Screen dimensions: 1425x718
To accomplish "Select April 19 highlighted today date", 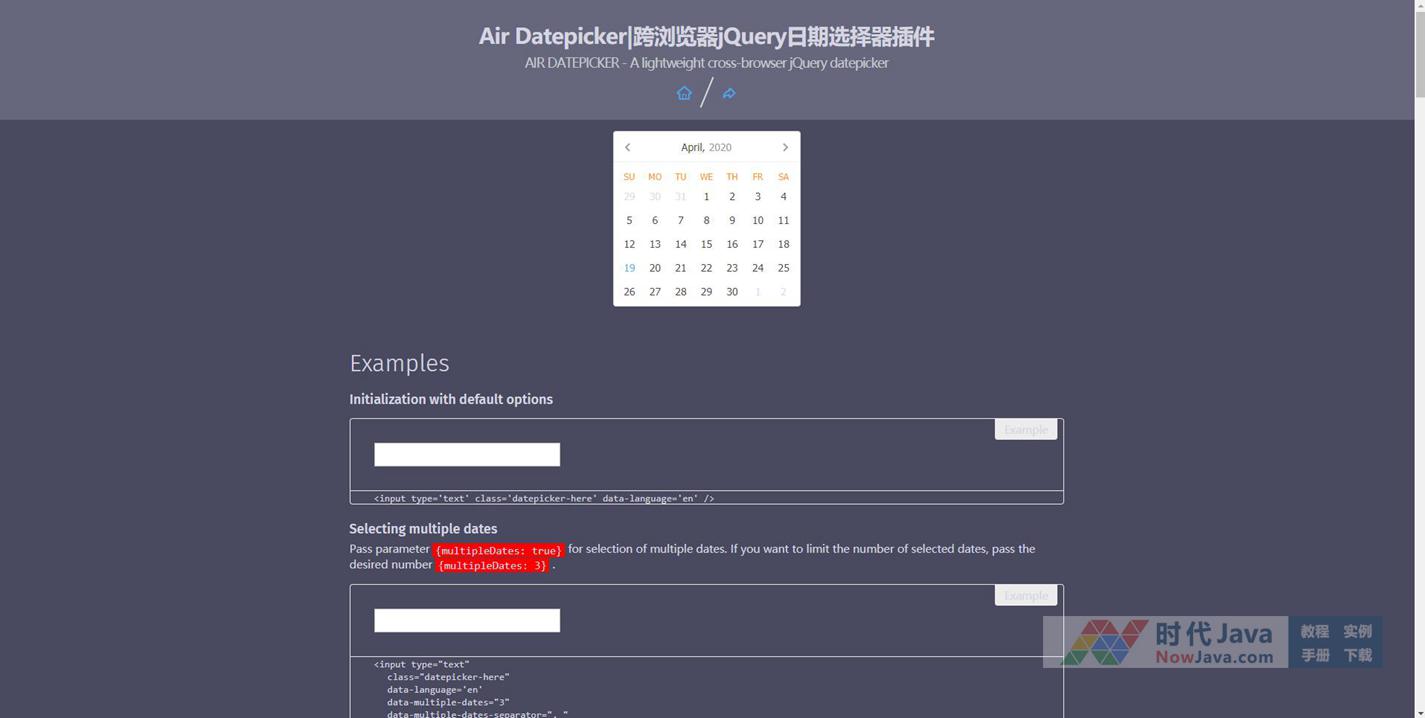I will pyautogui.click(x=629, y=268).
